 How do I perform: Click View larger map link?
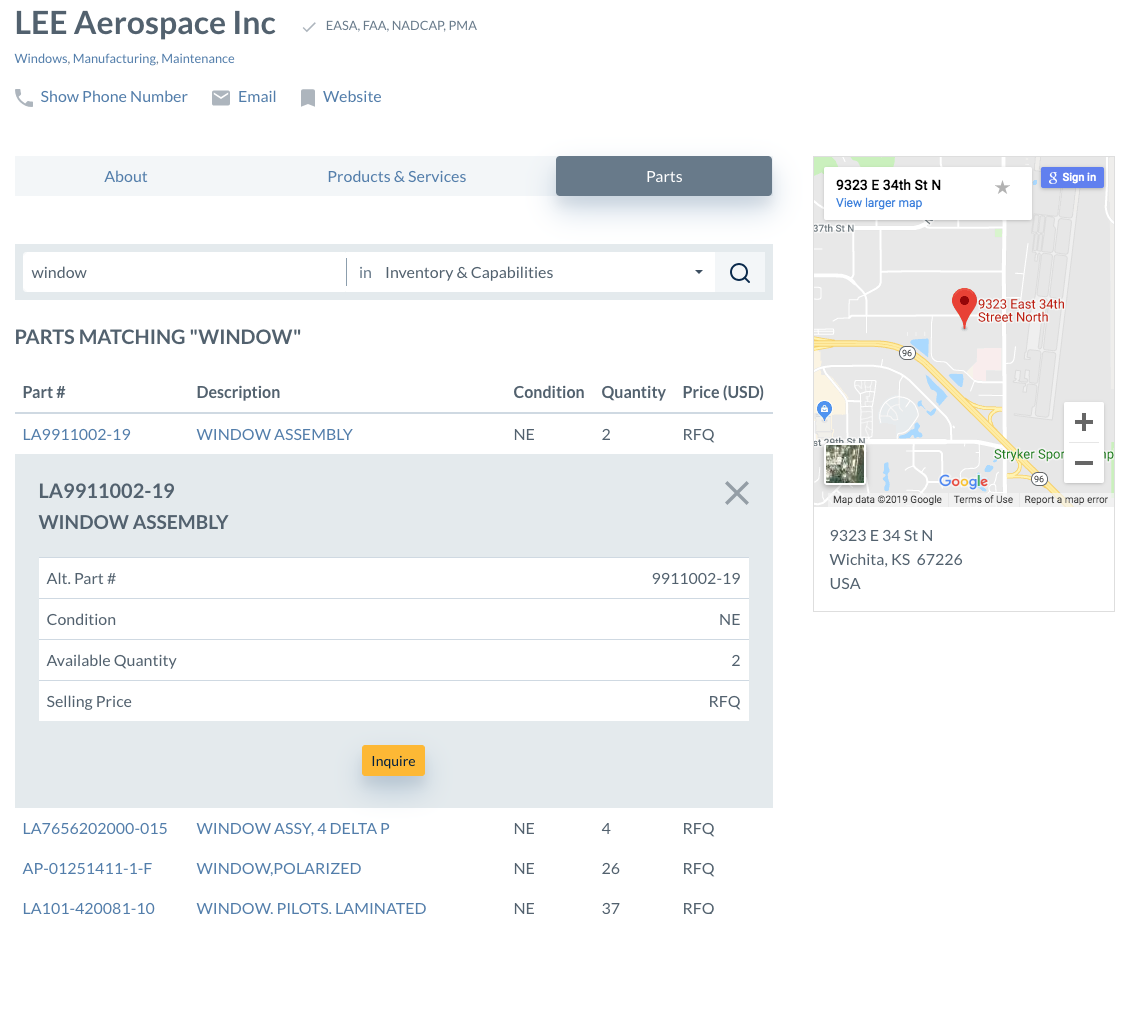tap(879, 203)
